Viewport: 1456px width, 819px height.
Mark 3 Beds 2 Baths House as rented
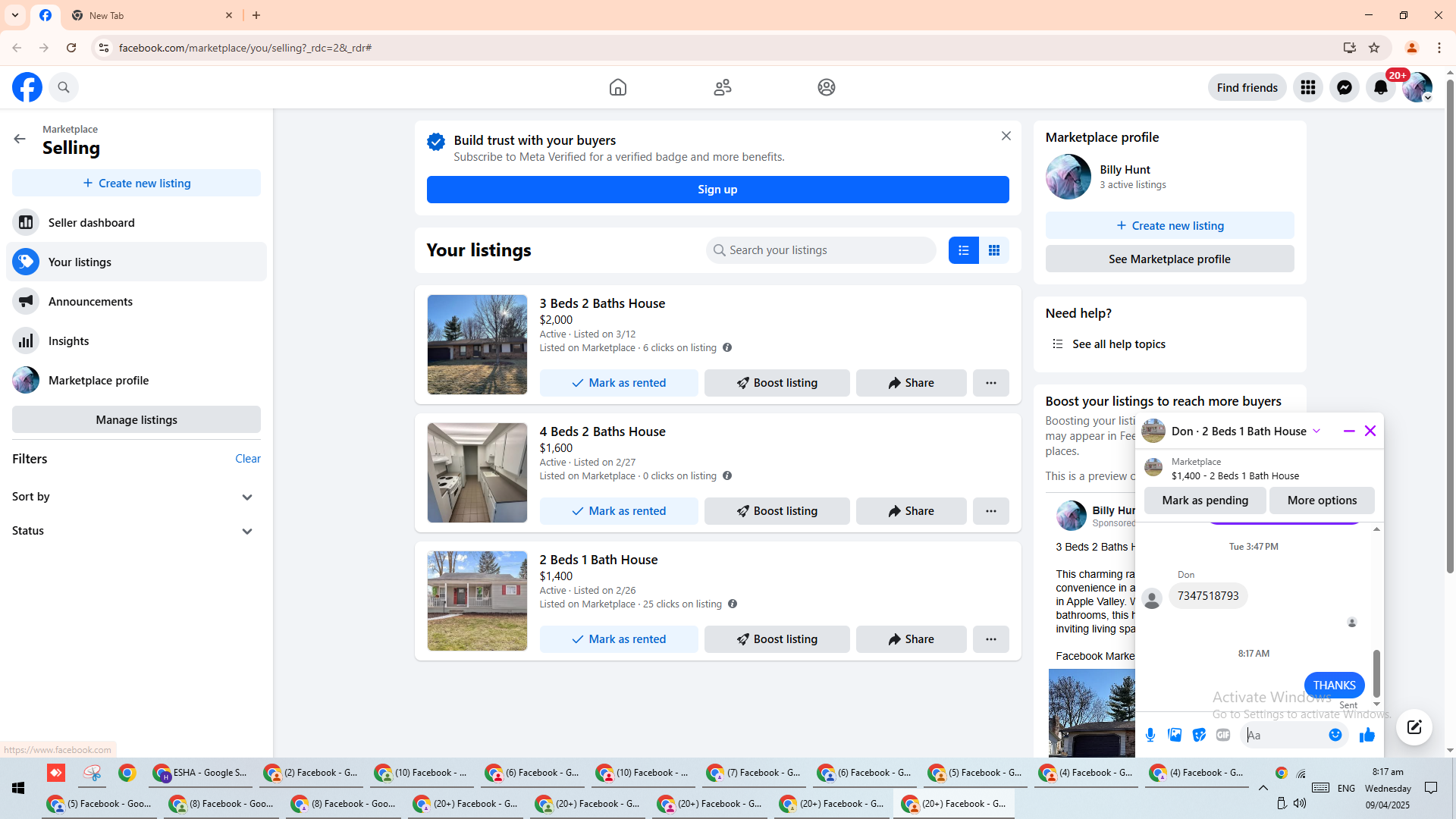point(619,383)
